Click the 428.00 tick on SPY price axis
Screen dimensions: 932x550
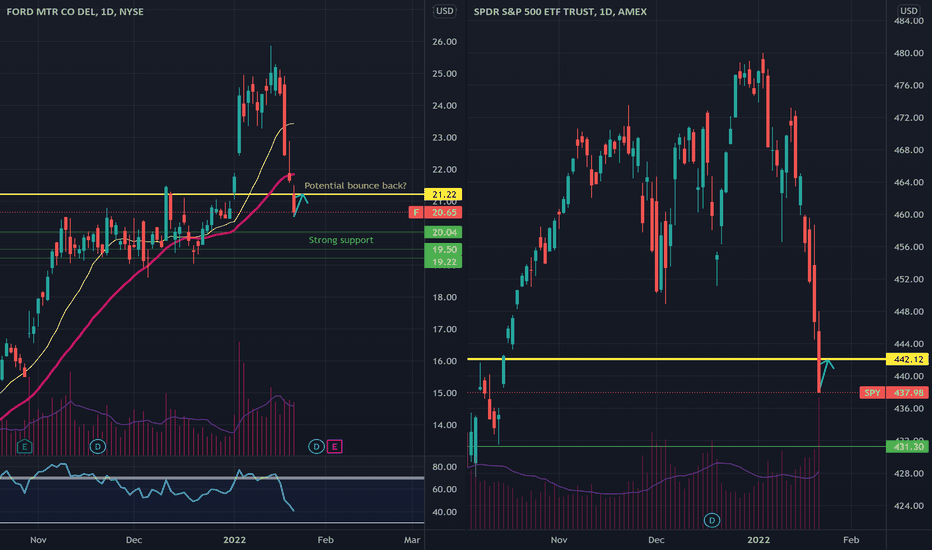[x=909, y=473]
